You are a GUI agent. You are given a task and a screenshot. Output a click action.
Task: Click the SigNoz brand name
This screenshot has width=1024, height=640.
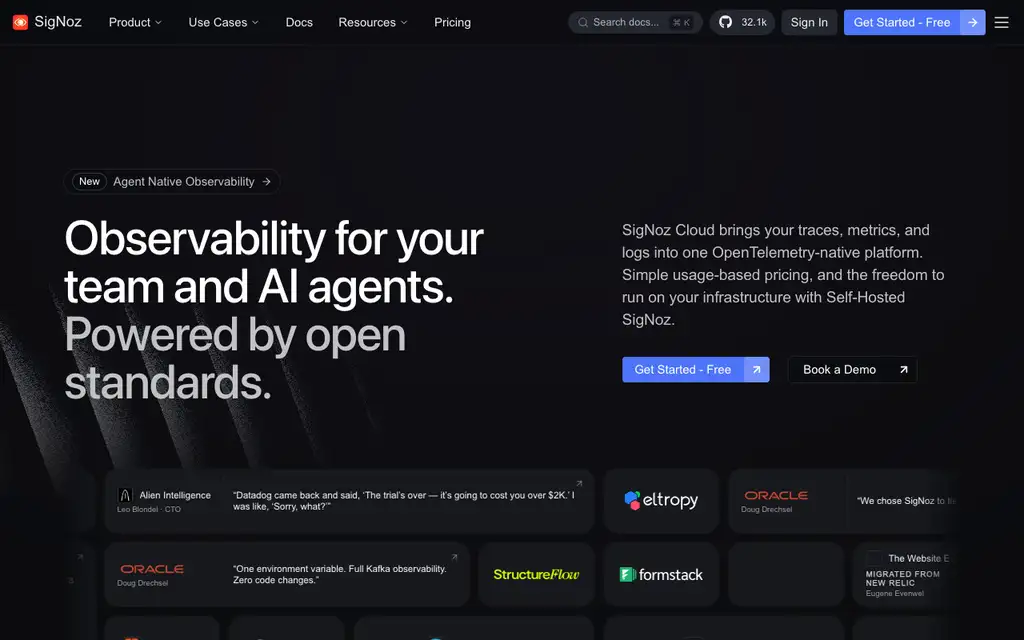click(x=58, y=22)
